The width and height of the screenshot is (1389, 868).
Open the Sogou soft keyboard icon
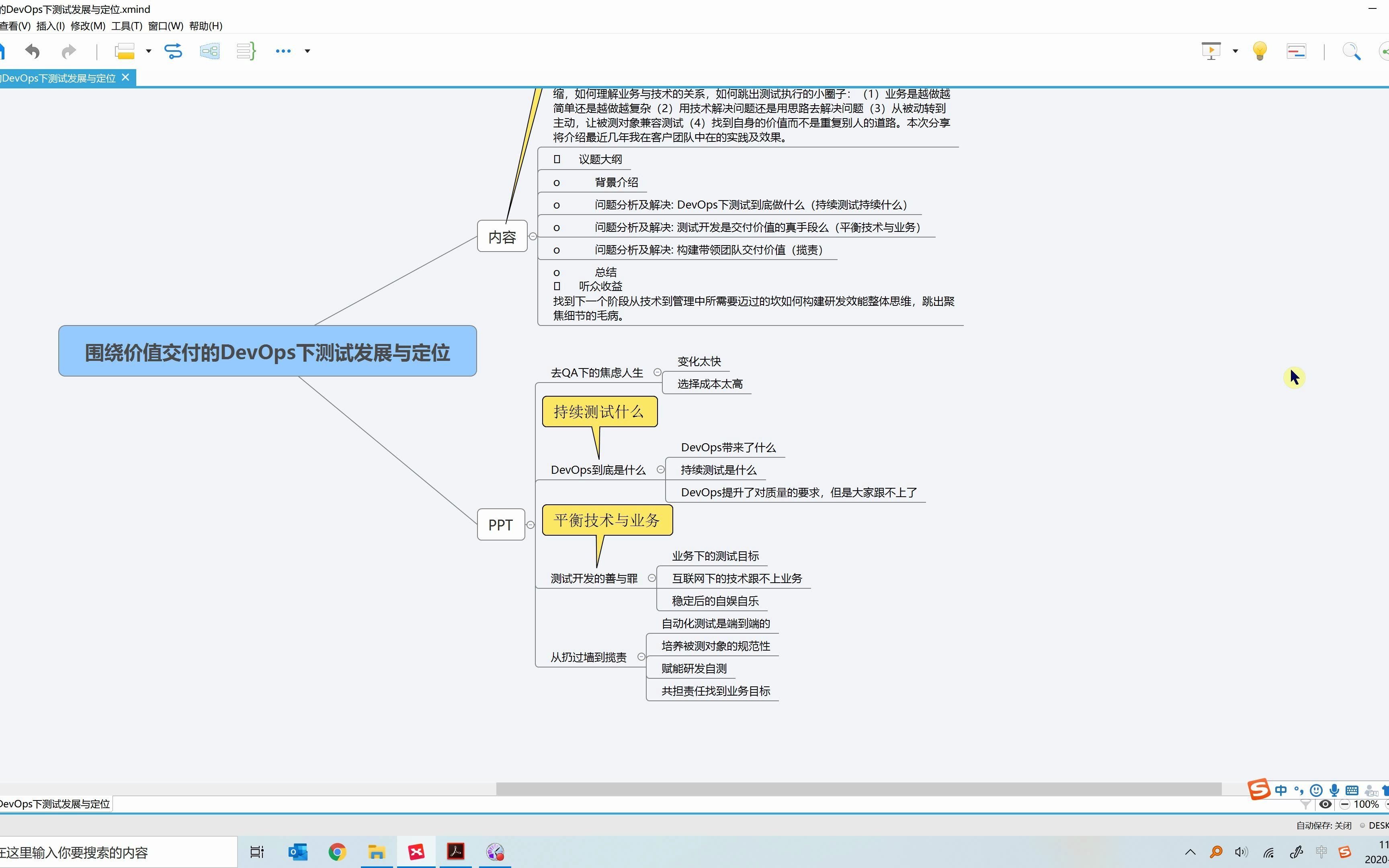(1352, 790)
